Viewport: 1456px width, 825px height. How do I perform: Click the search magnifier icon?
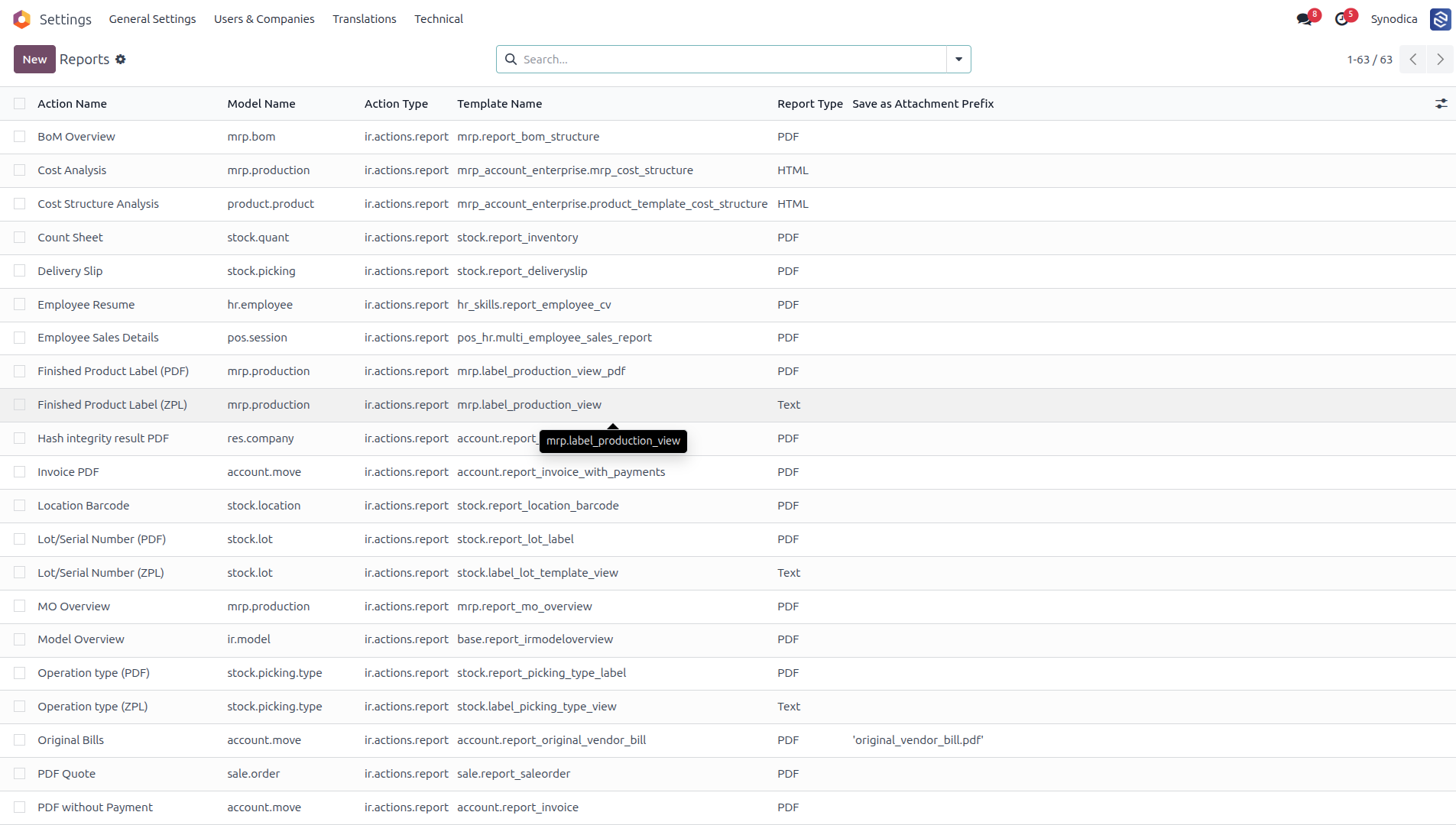(x=511, y=60)
